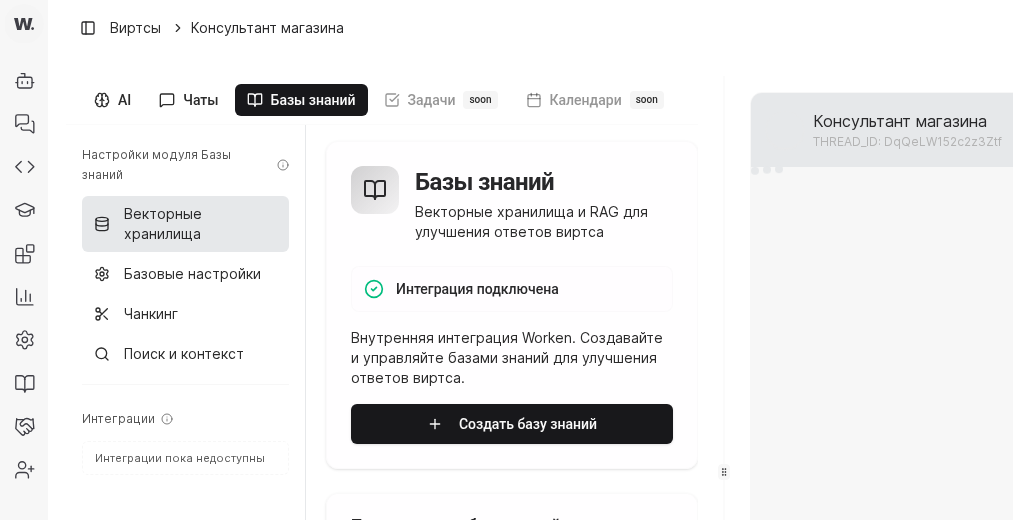Open the bar chart analytics icon
This screenshot has height=520, width=1013.
(25, 297)
